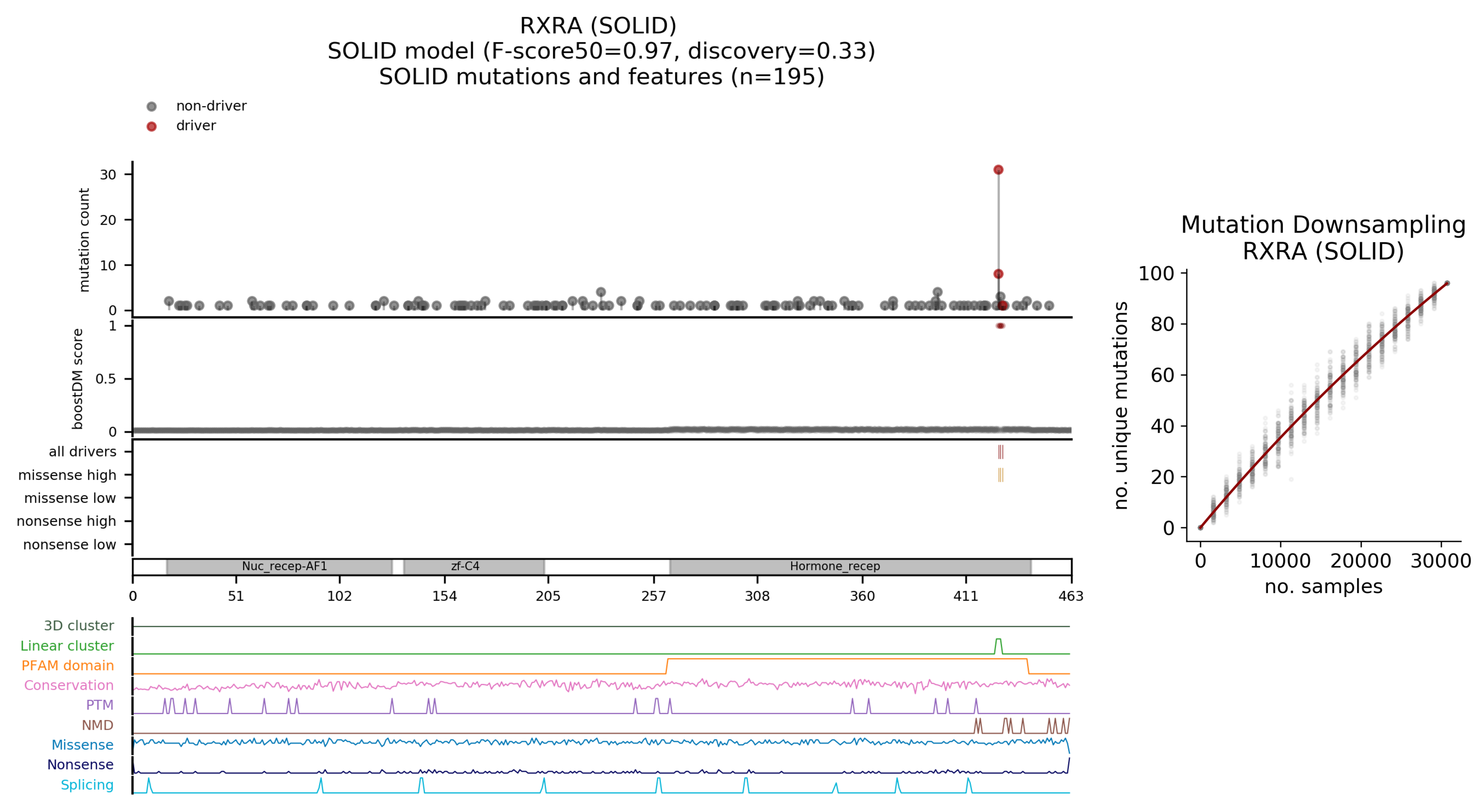Click the highest red driver mutation dot
This screenshot has width=1484, height=812.
[998, 170]
